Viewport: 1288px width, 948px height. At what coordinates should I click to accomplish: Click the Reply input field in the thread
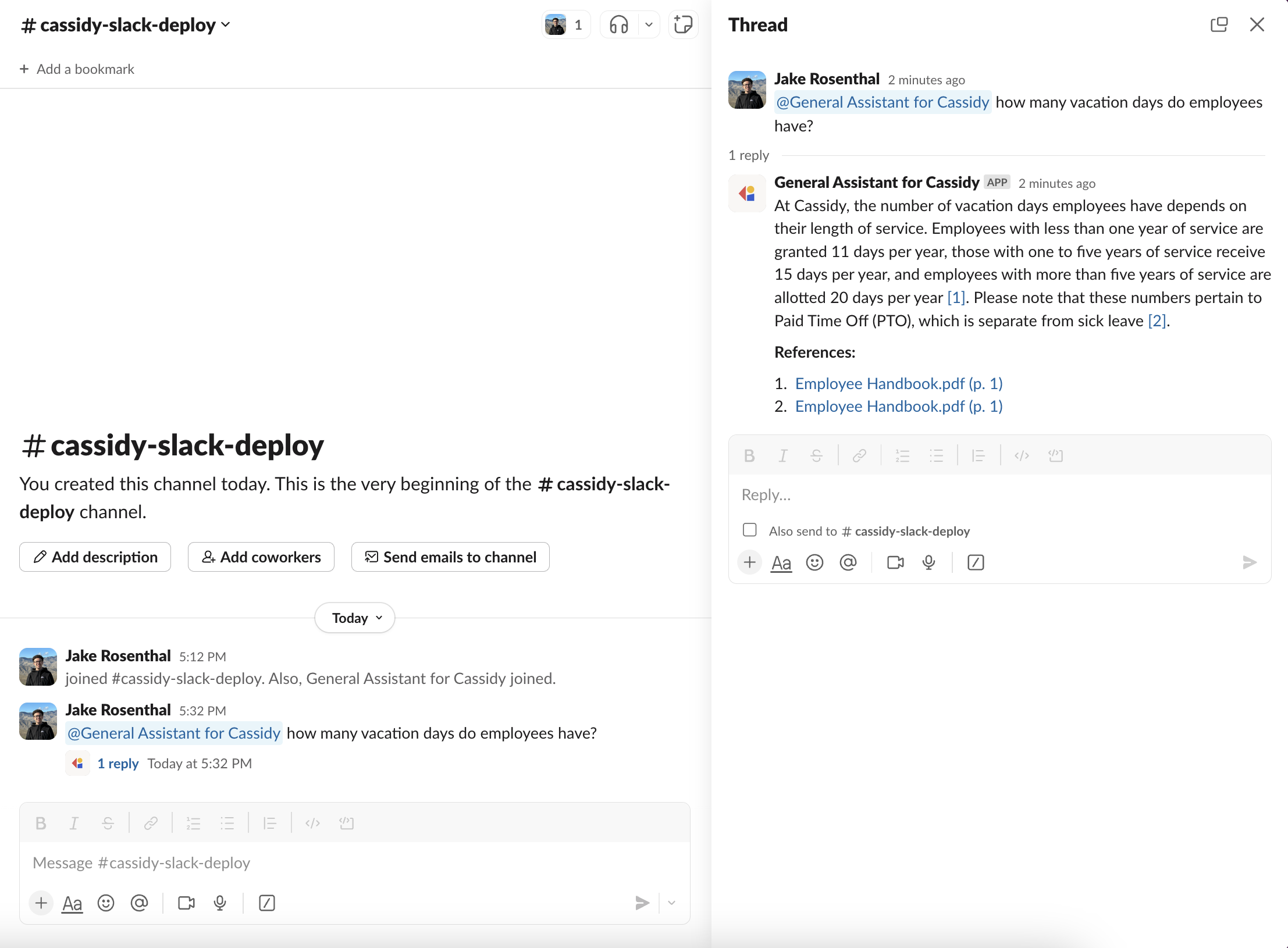tap(931, 494)
